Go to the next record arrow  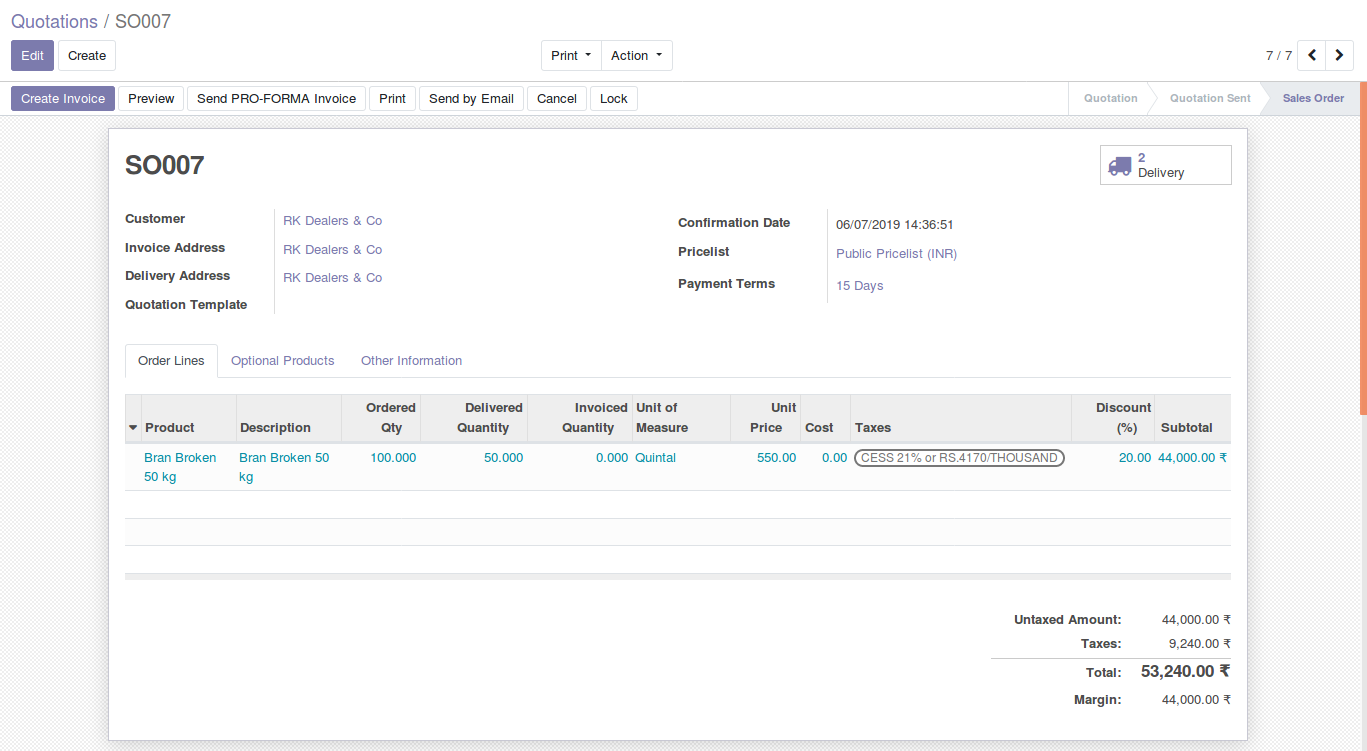tap(1340, 56)
